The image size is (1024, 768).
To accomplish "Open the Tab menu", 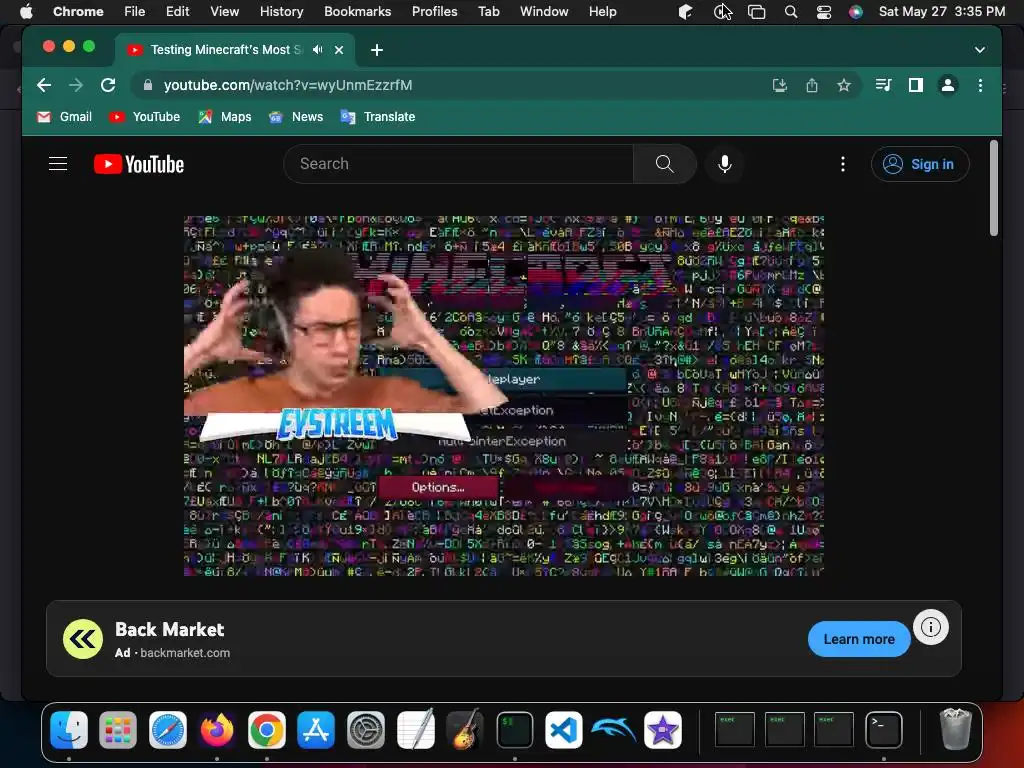I will pos(488,12).
